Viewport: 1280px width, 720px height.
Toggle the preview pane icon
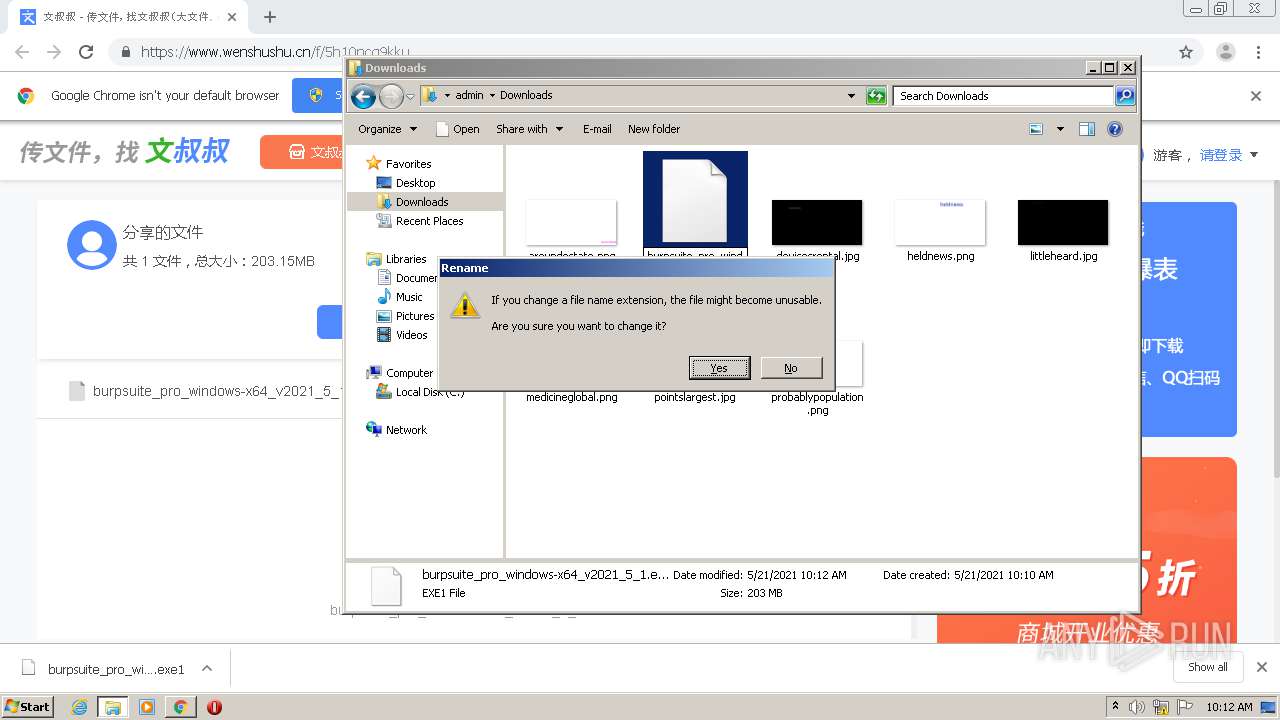click(1087, 129)
